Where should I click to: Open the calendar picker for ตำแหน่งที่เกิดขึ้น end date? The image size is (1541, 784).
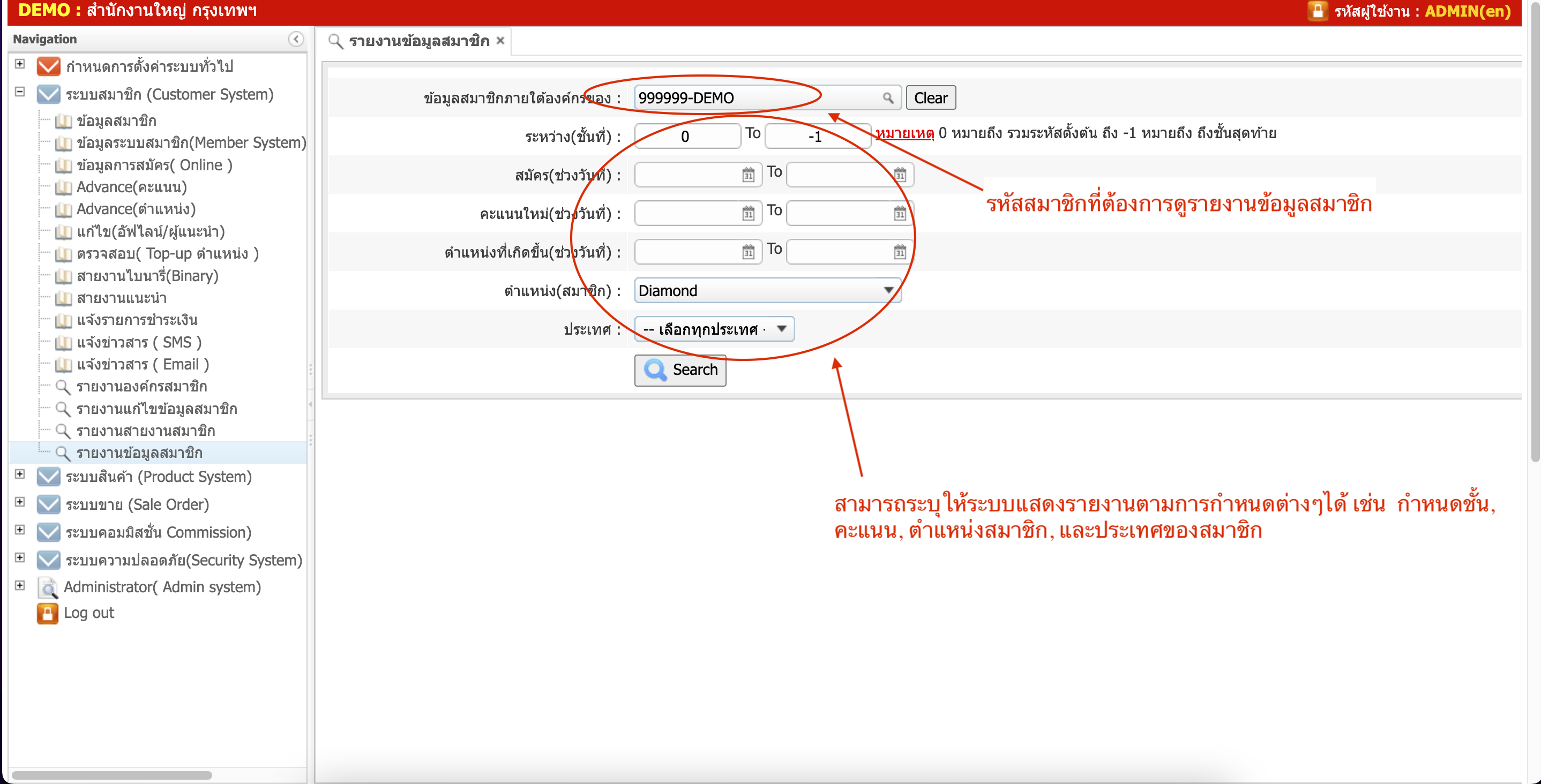click(x=900, y=252)
